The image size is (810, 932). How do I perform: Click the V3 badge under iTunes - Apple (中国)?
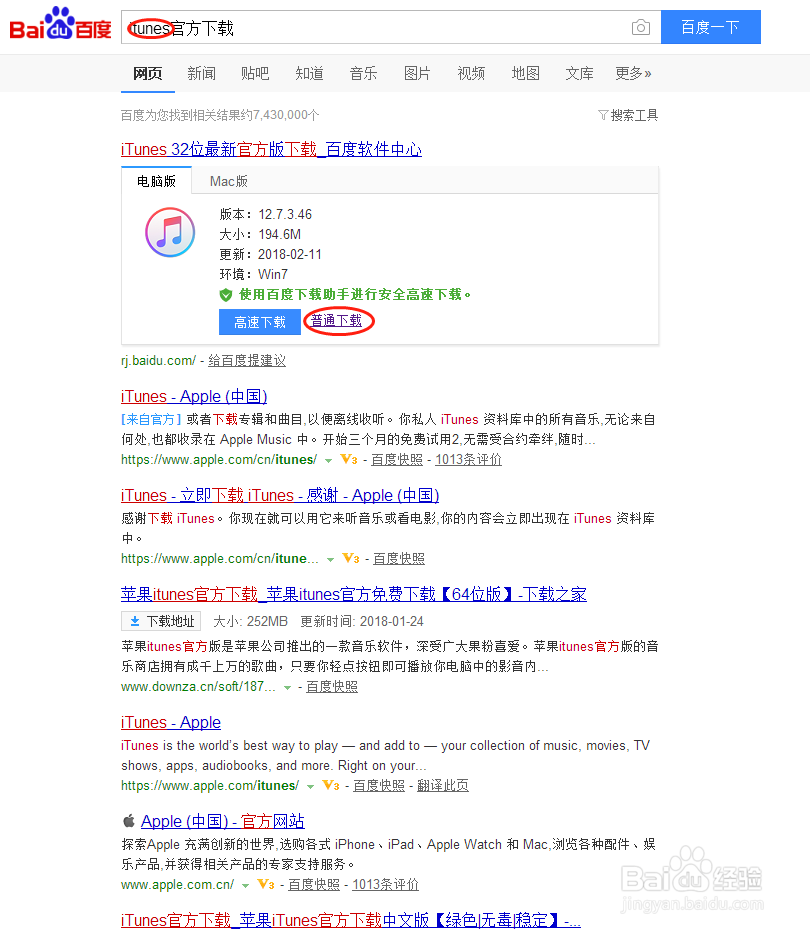pos(347,459)
